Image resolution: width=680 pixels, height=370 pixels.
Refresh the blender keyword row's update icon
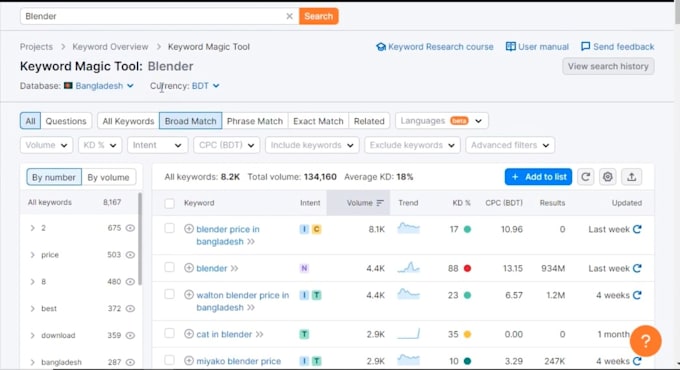pyautogui.click(x=637, y=268)
